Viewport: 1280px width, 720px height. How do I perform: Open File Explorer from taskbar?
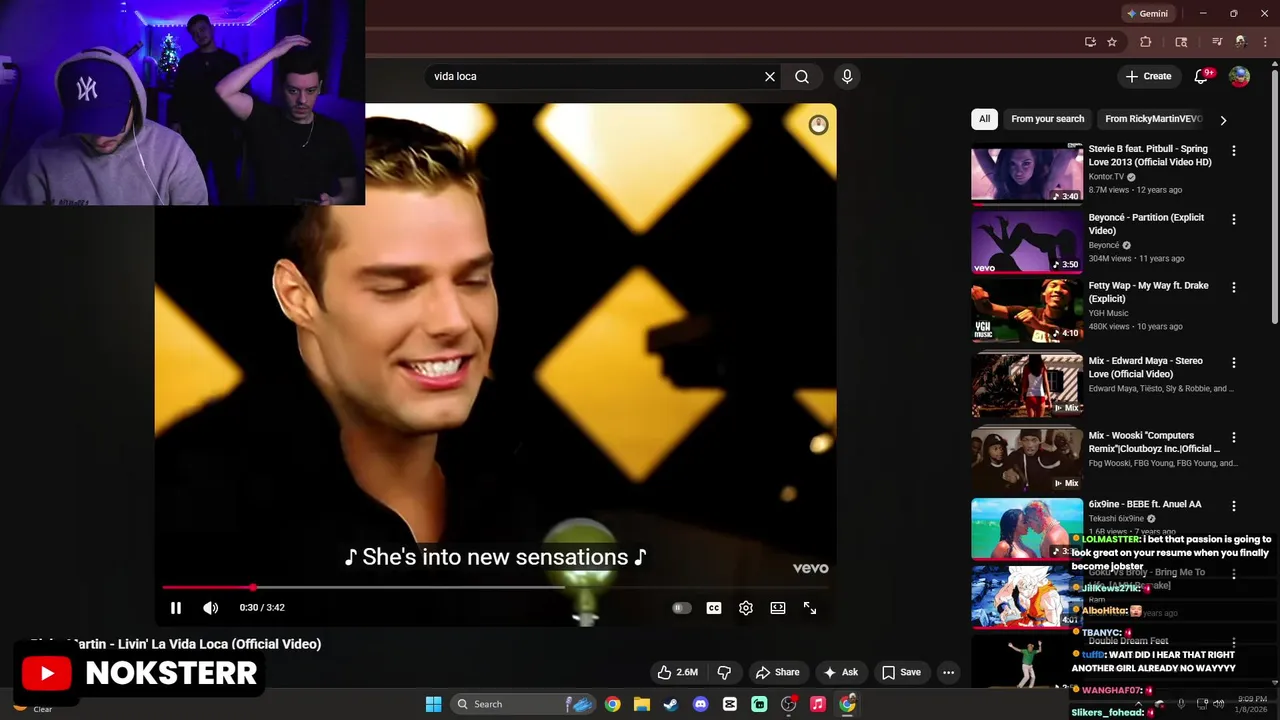coord(641,704)
